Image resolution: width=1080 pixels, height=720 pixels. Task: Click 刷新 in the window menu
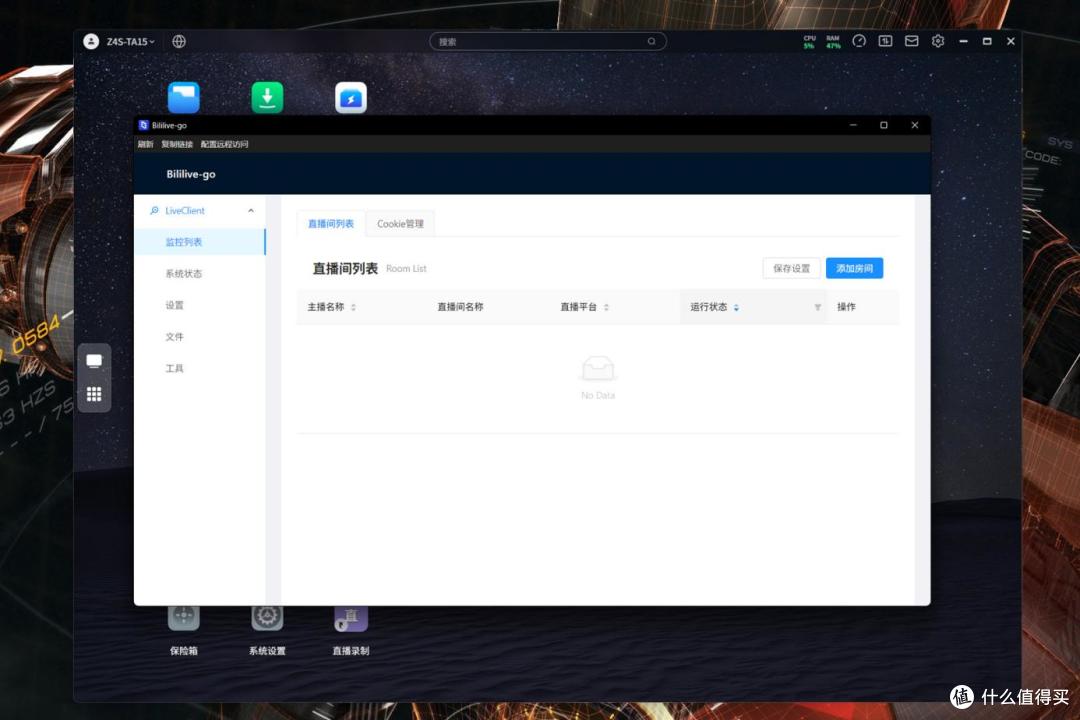pos(145,144)
